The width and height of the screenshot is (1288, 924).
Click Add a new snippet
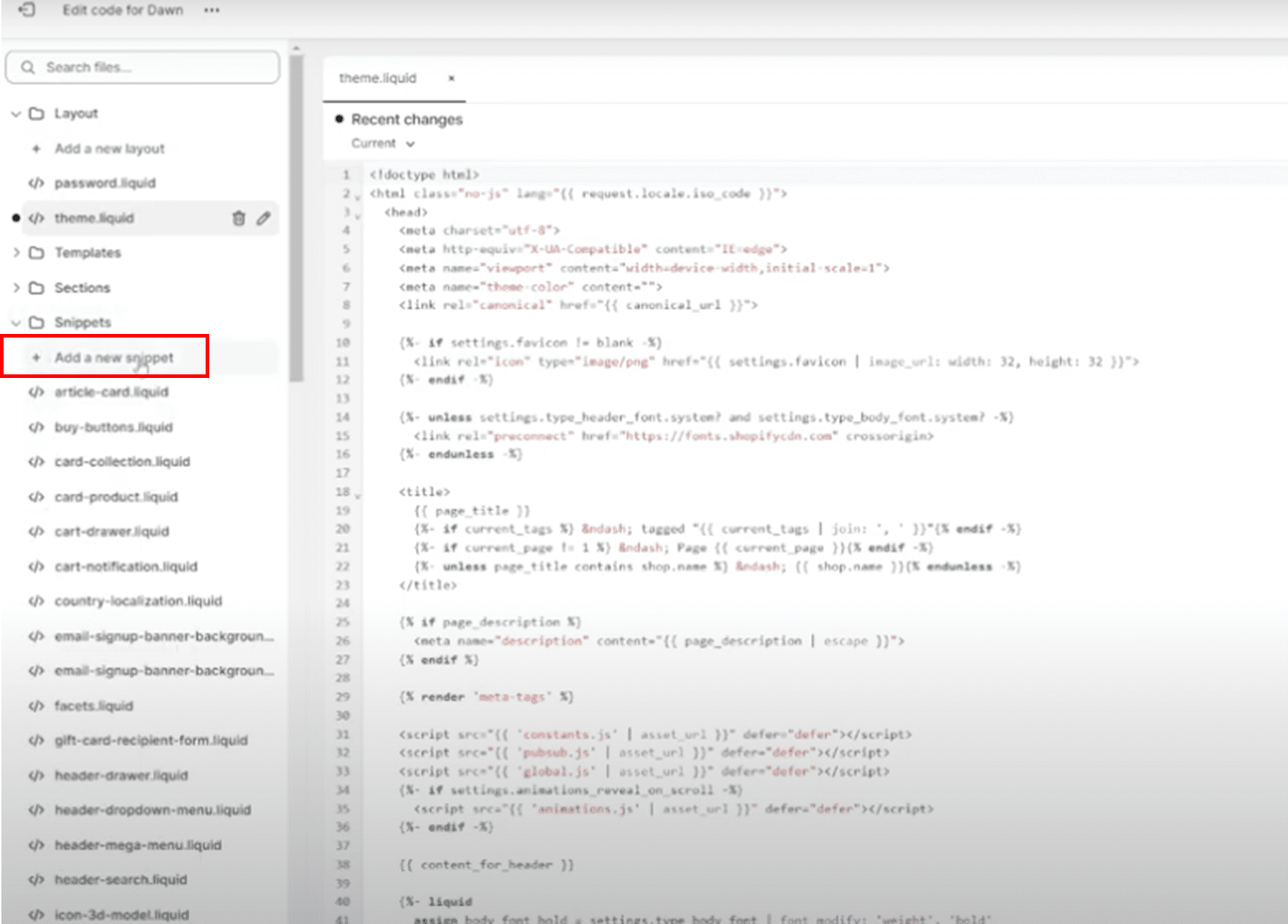[x=114, y=358]
